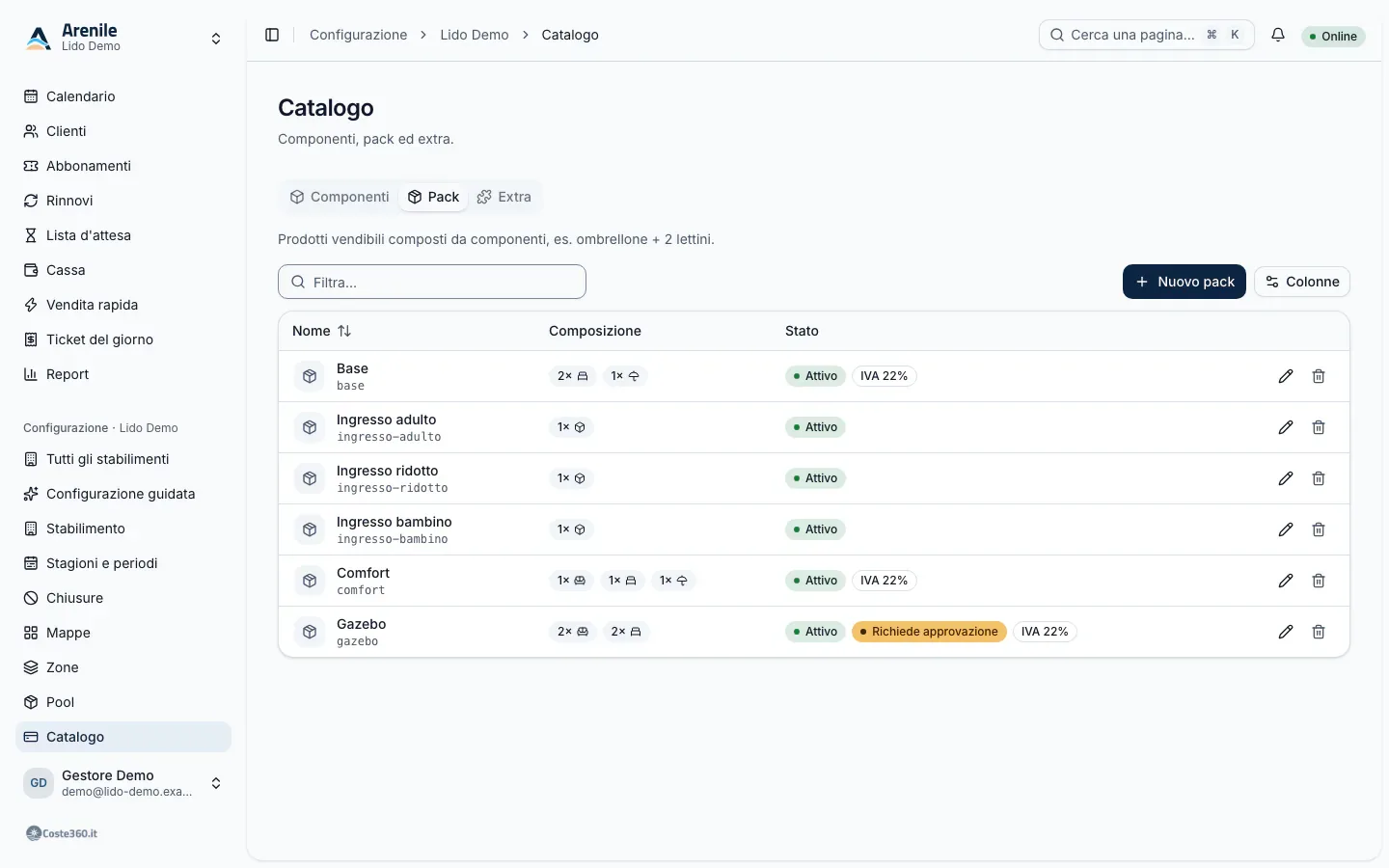1389x868 pixels.
Task: Click the Filtra input field
Action: pyautogui.click(x=432, y=282)
